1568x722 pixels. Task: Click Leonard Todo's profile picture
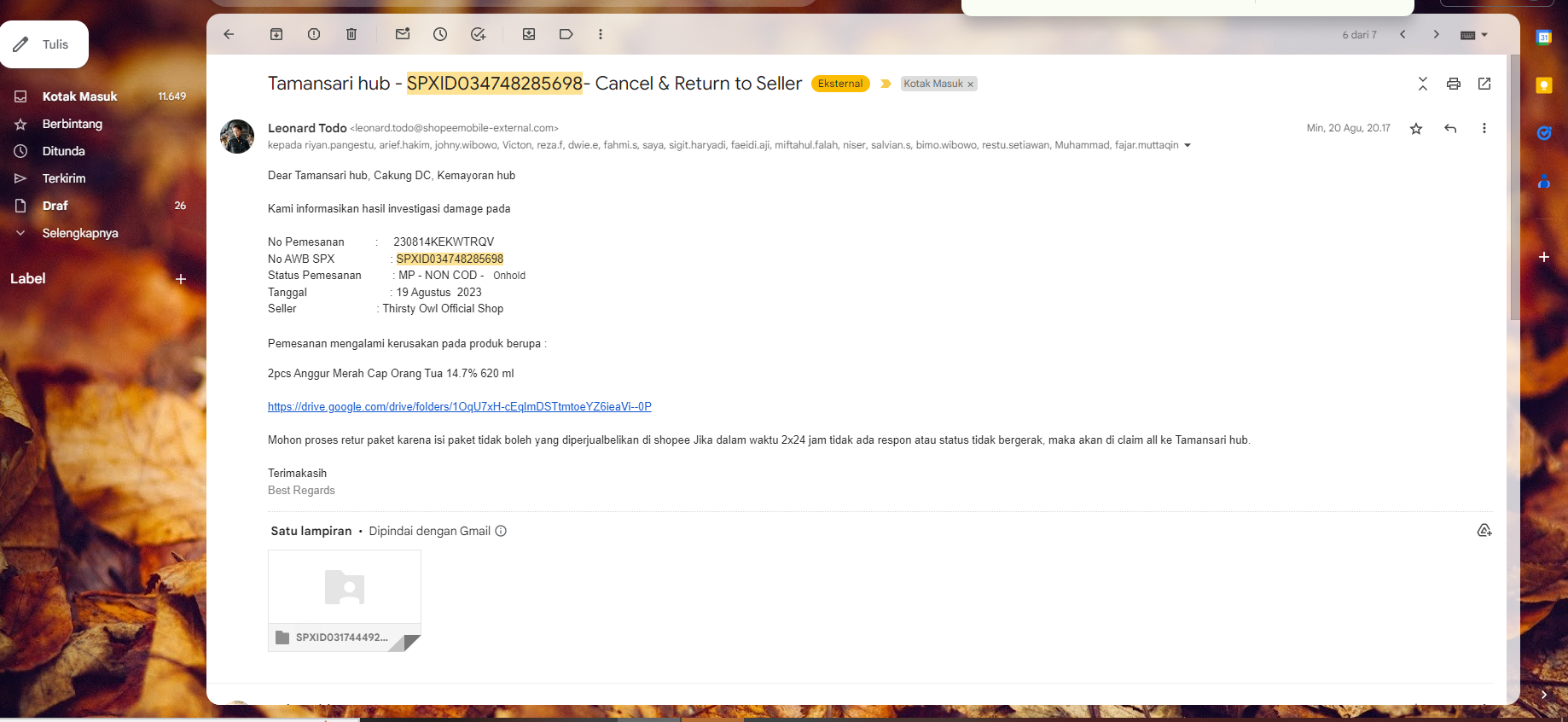(x=237, y=137)
